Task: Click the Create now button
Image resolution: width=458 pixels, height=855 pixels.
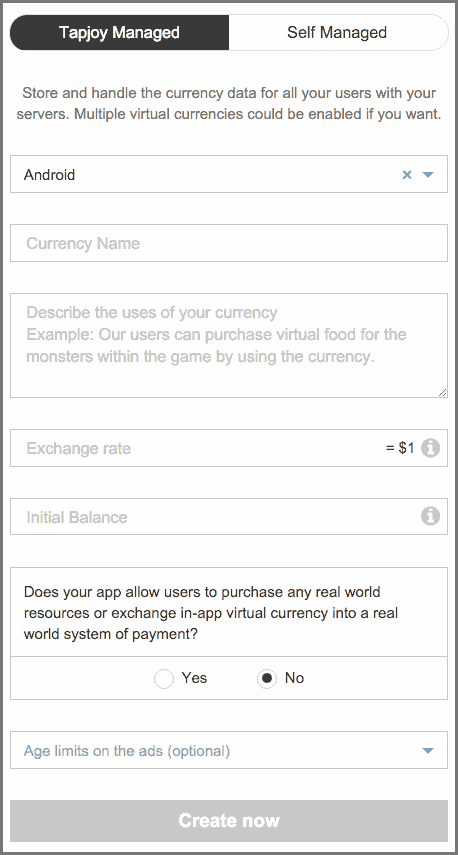Action: click(229, 821)
